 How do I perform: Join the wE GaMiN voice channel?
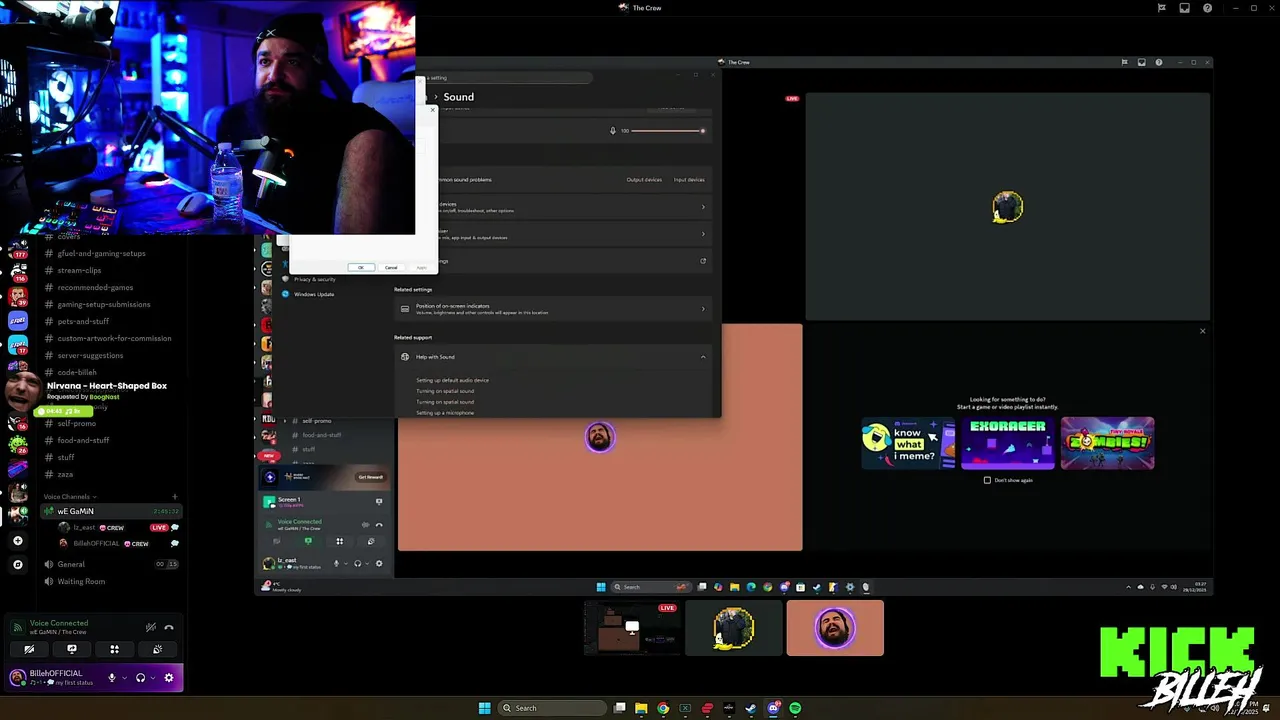click(110, 511)
